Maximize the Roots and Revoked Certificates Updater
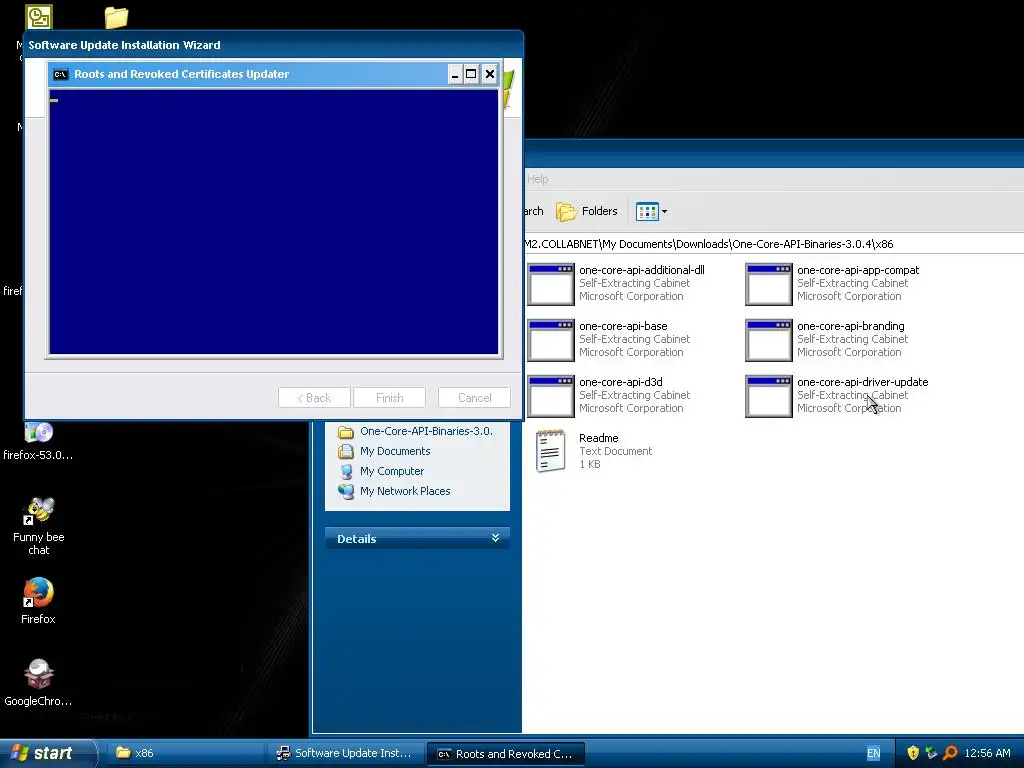Viewport: 1024px width, 768px height. click(x=471, y=74)
